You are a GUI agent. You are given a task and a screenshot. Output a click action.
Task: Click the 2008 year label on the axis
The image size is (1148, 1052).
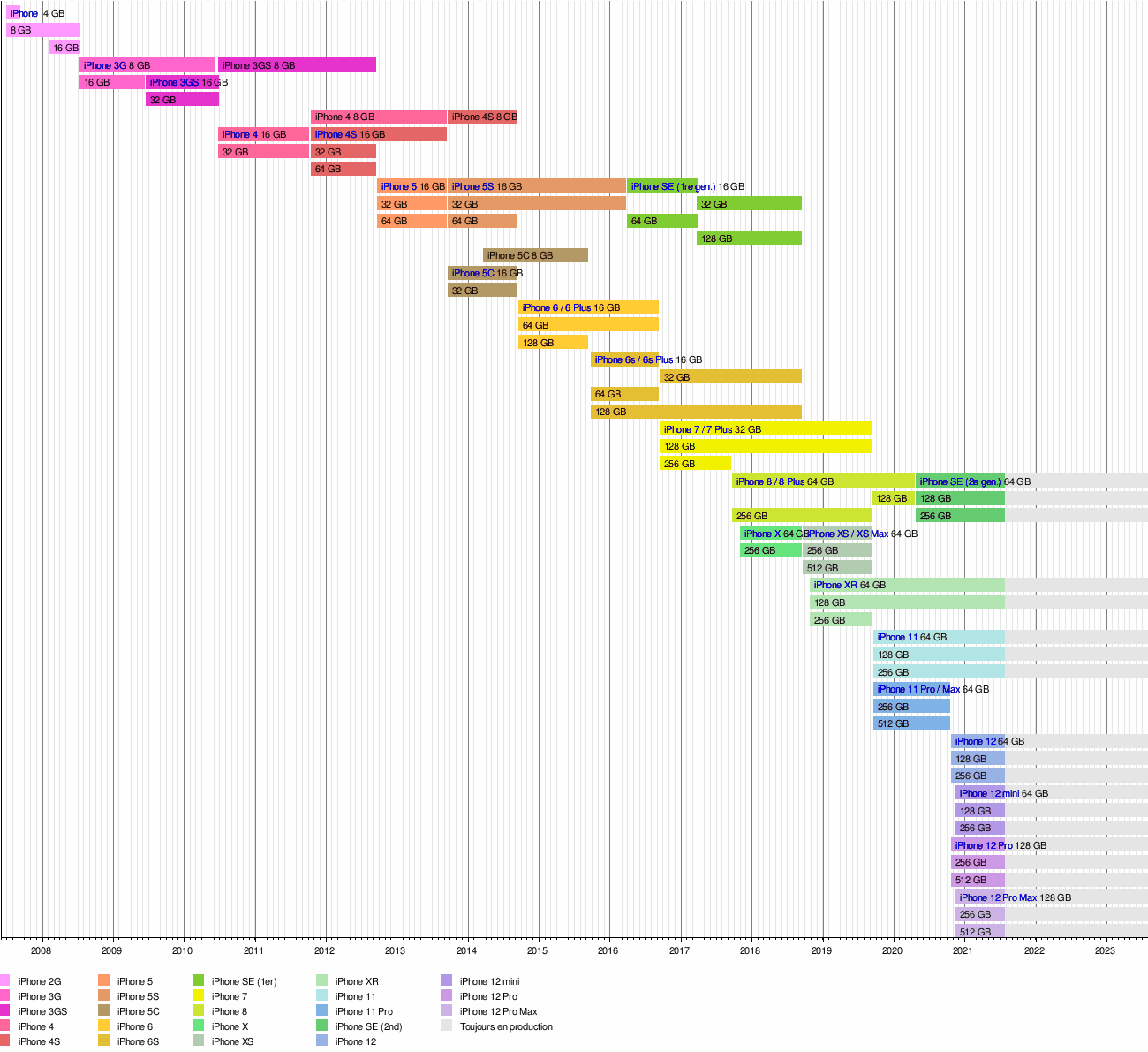[x=41, y=950]
